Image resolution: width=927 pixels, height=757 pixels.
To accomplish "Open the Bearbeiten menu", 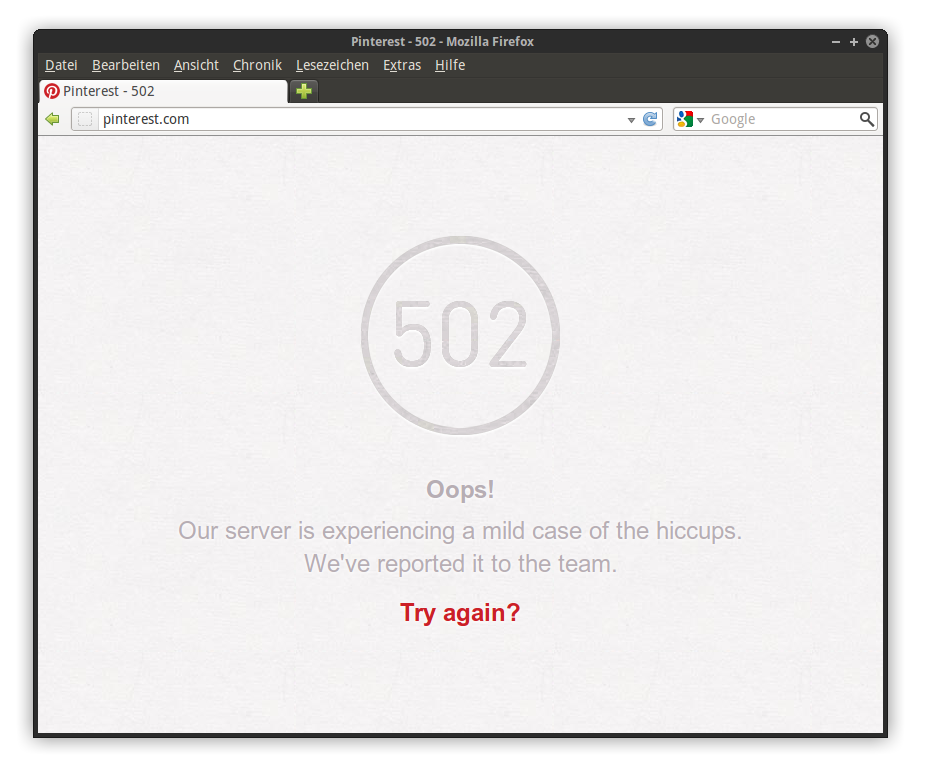I will click(126, 65).
